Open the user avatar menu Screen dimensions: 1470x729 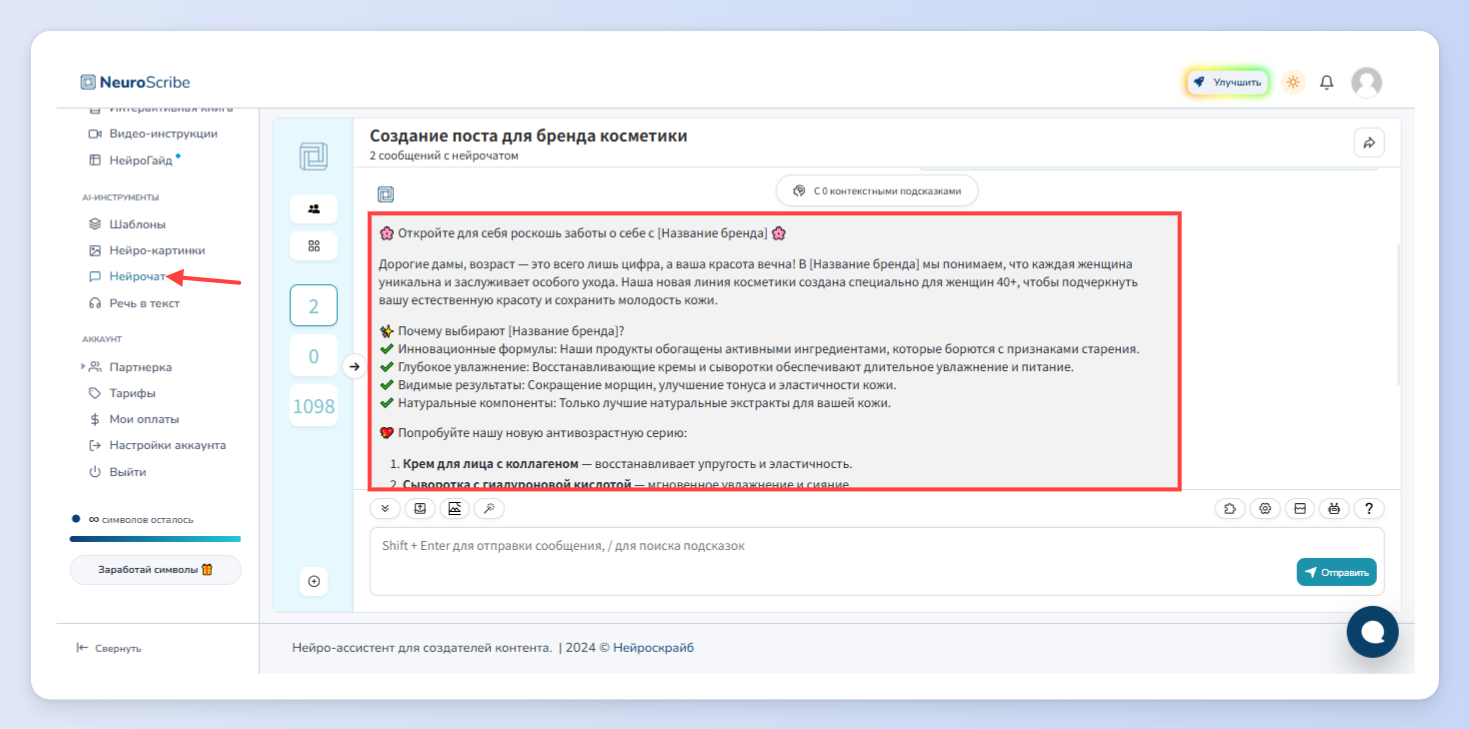pos(1366,82)
